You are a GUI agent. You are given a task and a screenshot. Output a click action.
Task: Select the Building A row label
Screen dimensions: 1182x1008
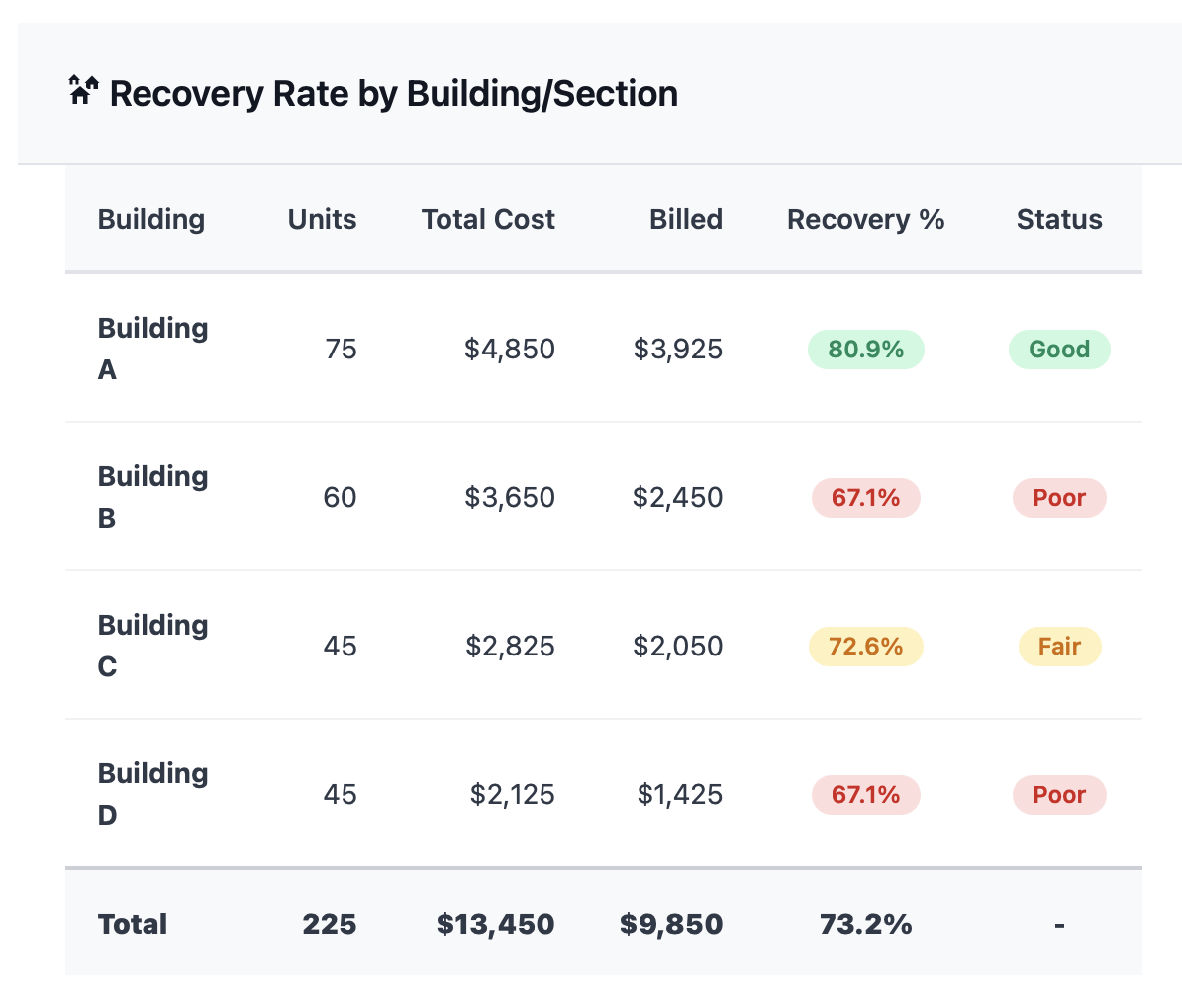coord(152,348)
